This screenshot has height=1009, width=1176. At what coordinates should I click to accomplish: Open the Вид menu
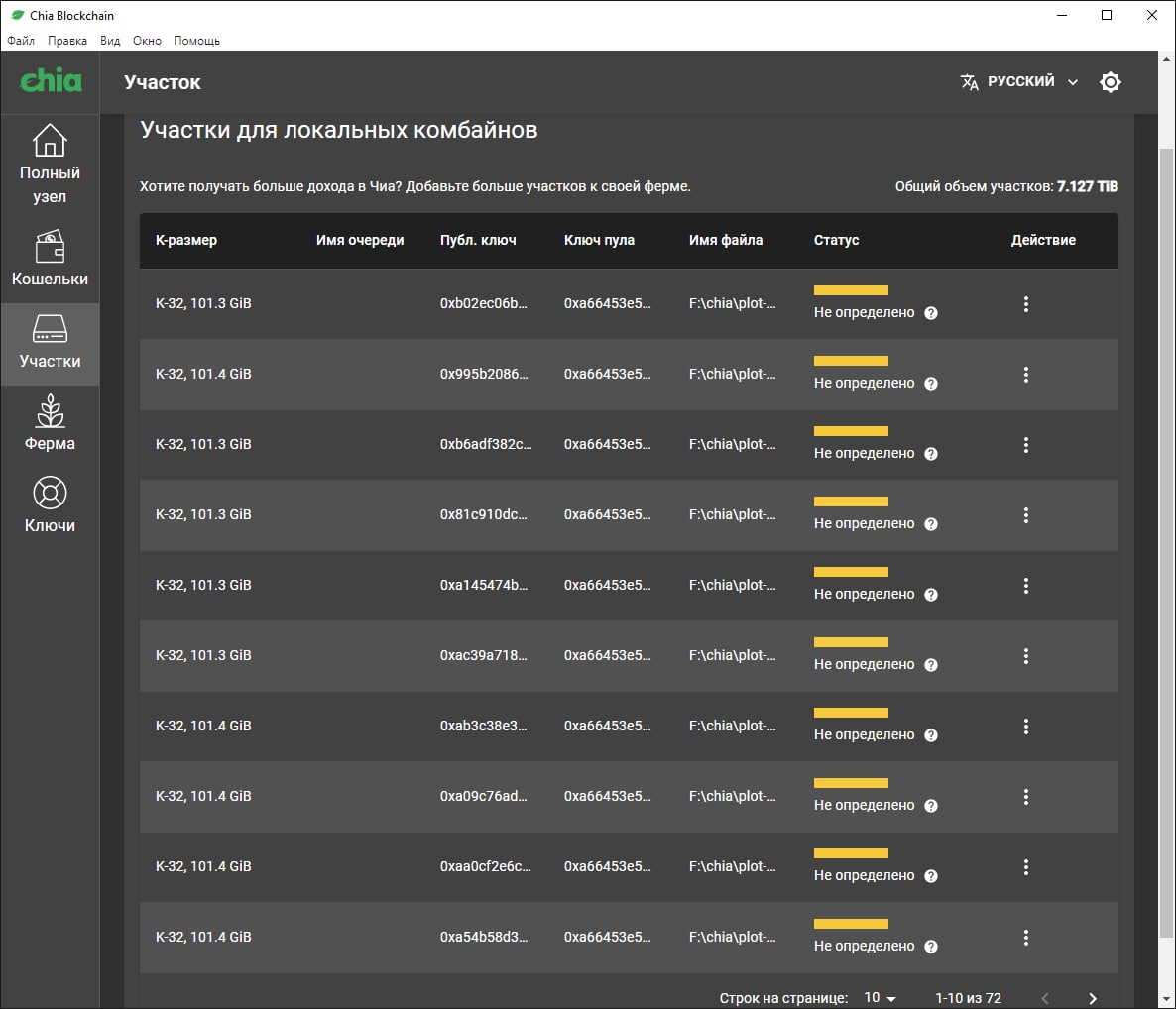point(110,41)
